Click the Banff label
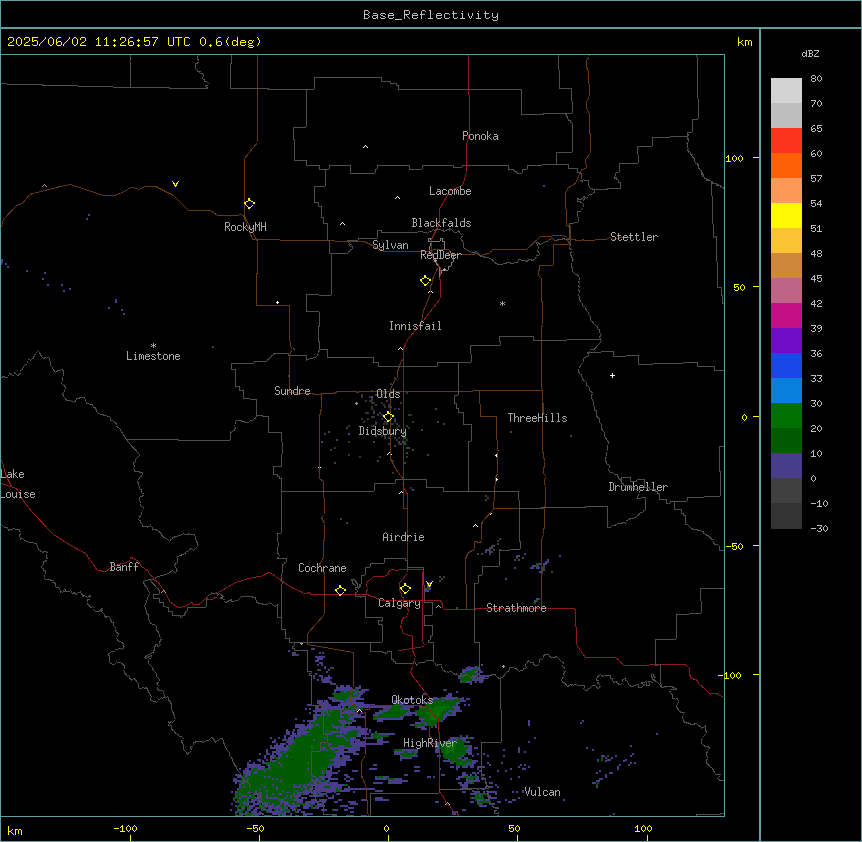The width and height of the screenshot is (862, 842). coord(124,567)
